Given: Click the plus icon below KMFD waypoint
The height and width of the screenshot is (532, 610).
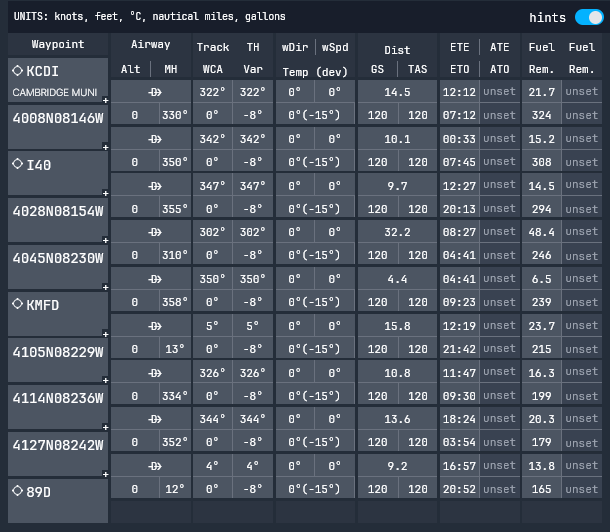Looking at the screenshot, I should pyautogui.click(x=105, y=334).
